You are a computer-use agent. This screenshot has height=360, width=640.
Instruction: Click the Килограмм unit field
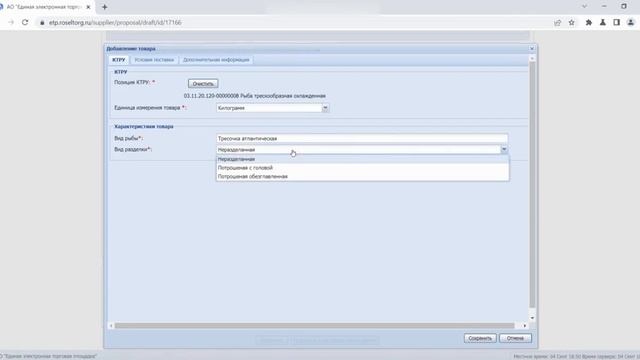click(269, 108)
